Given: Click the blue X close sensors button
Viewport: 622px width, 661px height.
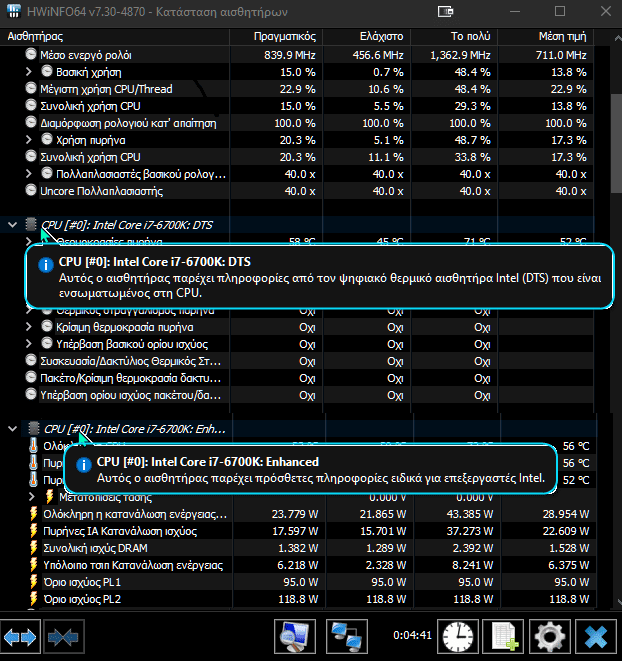Looking at the screenshot, I should coord(596,636).
